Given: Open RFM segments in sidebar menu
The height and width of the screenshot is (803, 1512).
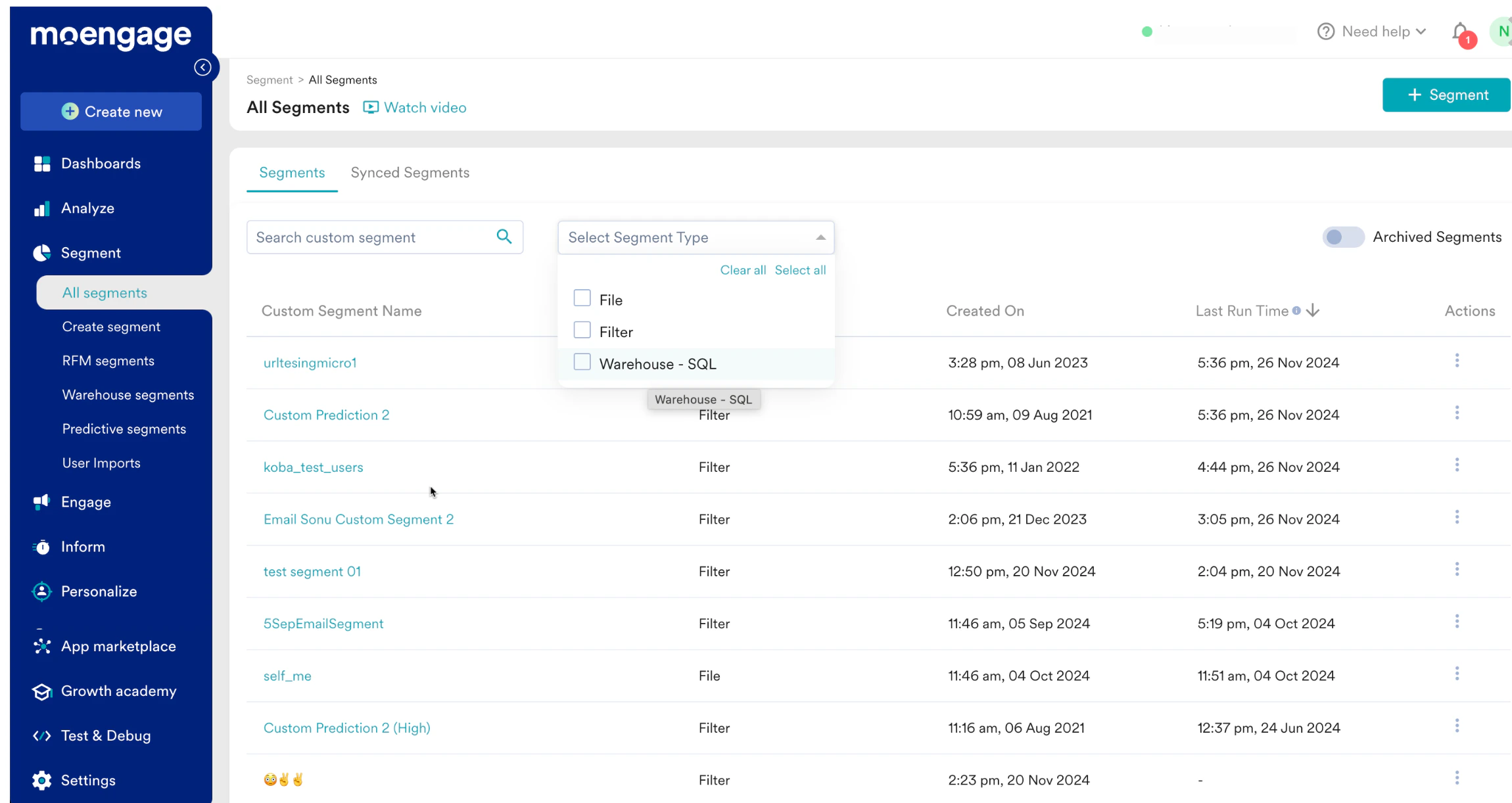Looking at the screenshot, I should tap(108, 361).
